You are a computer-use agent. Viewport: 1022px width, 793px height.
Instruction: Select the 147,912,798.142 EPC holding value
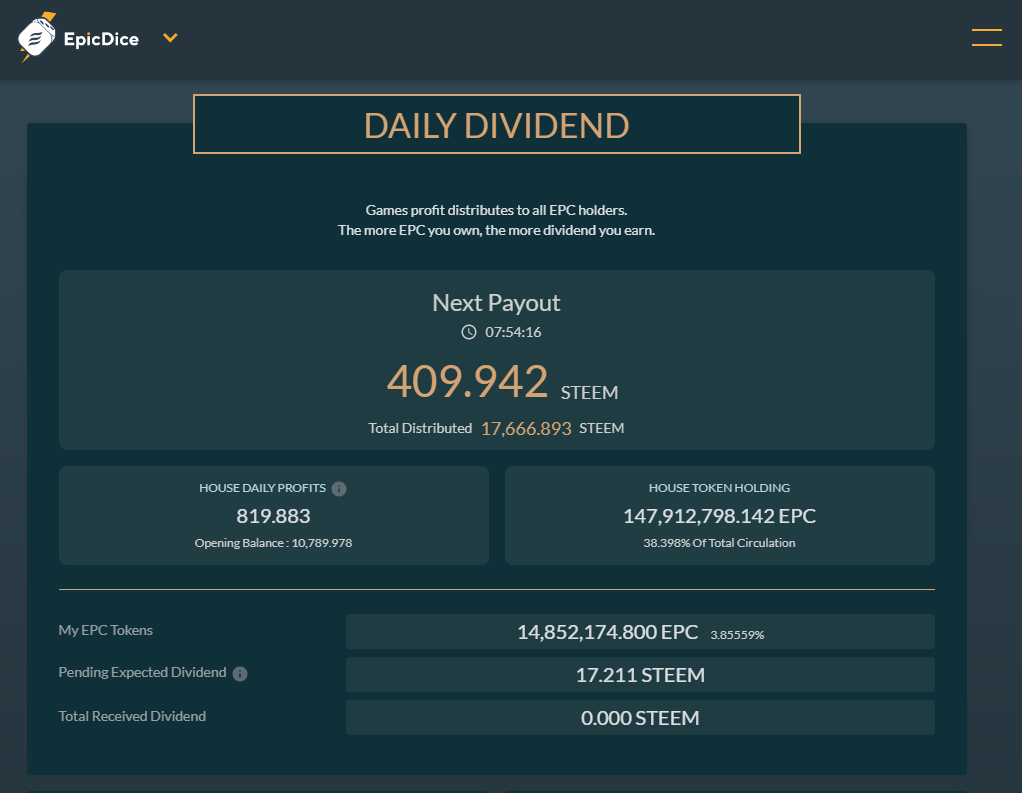pos(719,516)
